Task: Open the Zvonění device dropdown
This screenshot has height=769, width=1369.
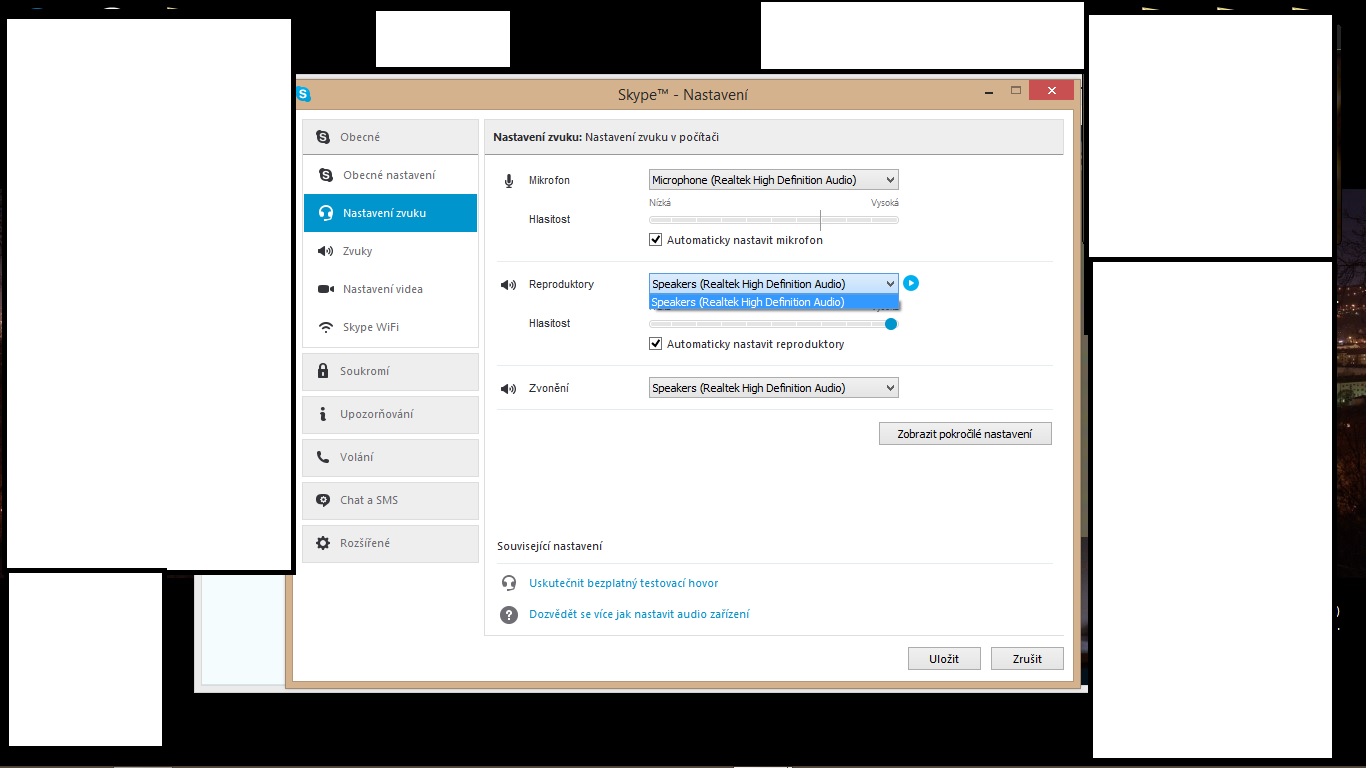Action: tap(774, 388)
